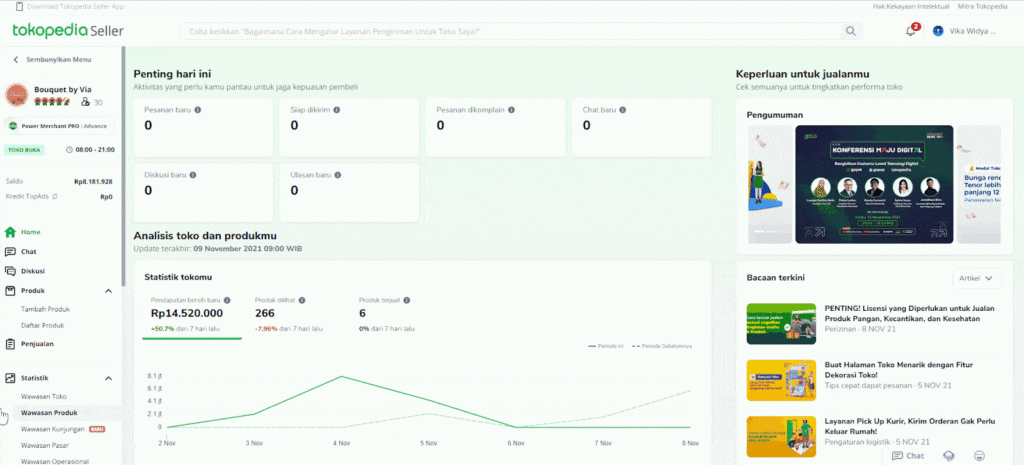Open Wawasan Operasional menu item
Screen dimensions: 1024x465
pyautogui.click(x=55, y=461)
